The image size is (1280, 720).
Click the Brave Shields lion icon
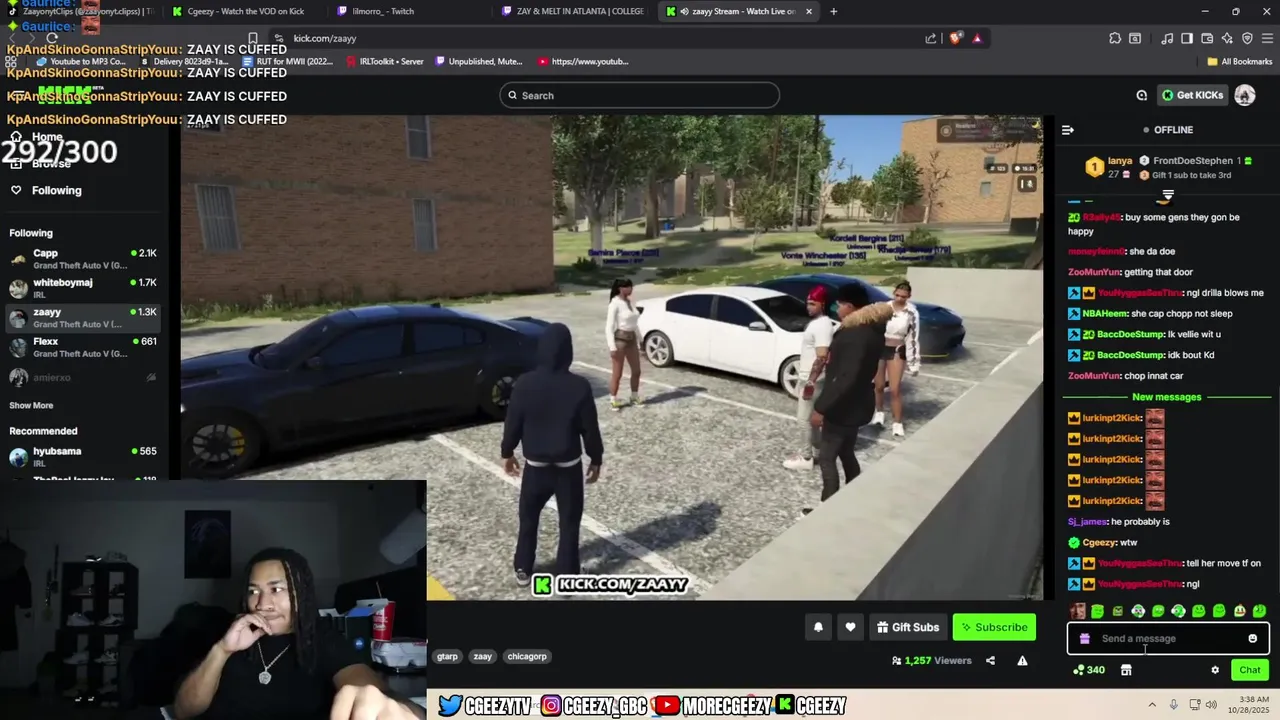tap(956, 38)
